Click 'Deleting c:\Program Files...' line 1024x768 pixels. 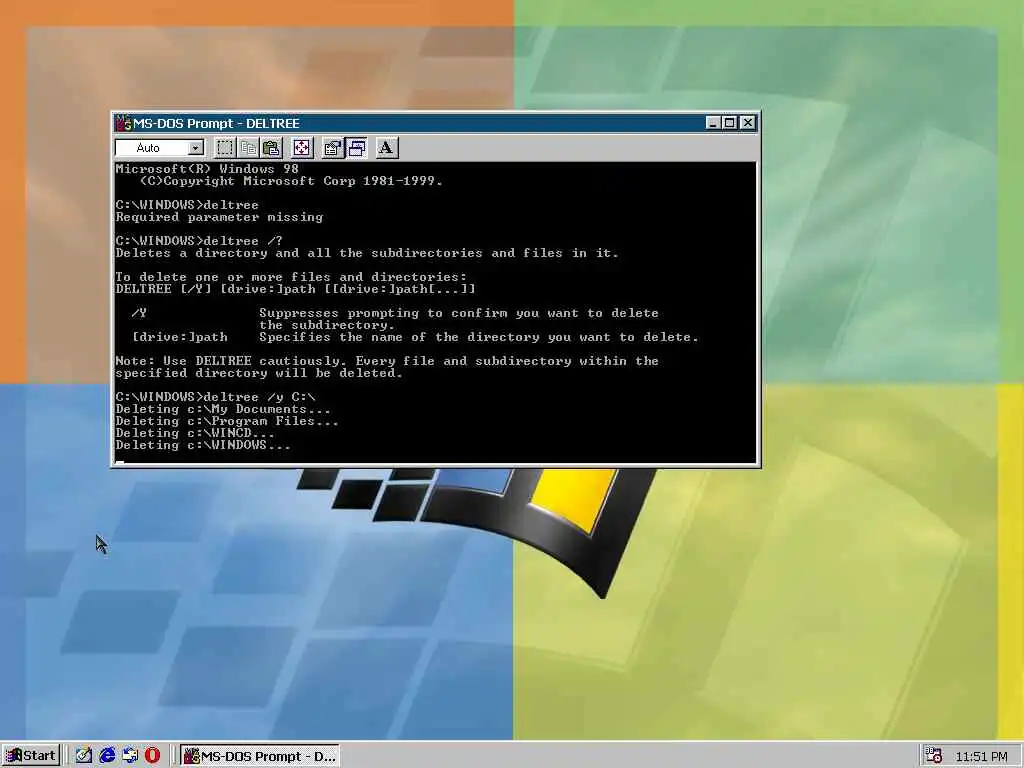tap(227, 421)
